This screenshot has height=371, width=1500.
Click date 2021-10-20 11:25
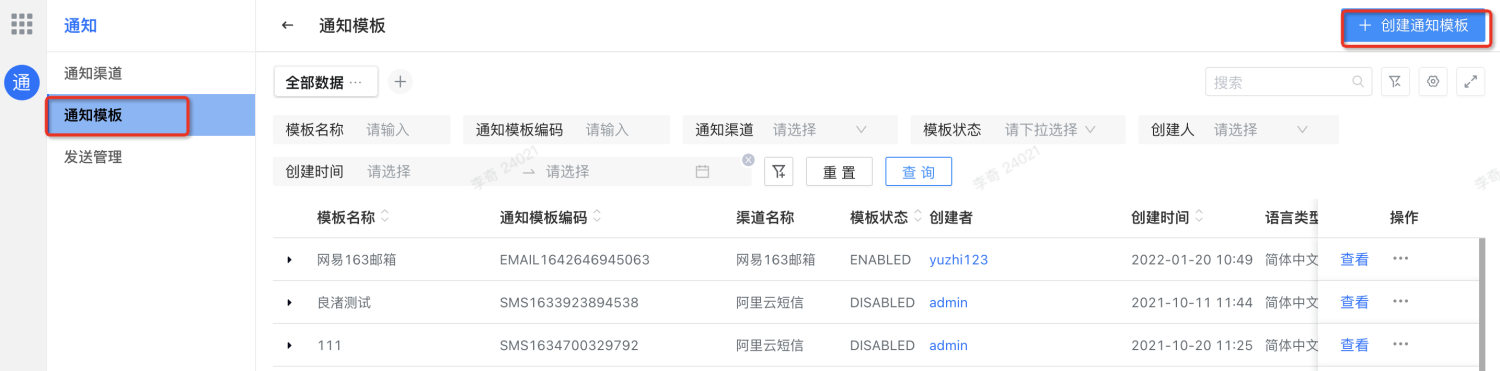pyautogui.click(x=1192, y=346)
